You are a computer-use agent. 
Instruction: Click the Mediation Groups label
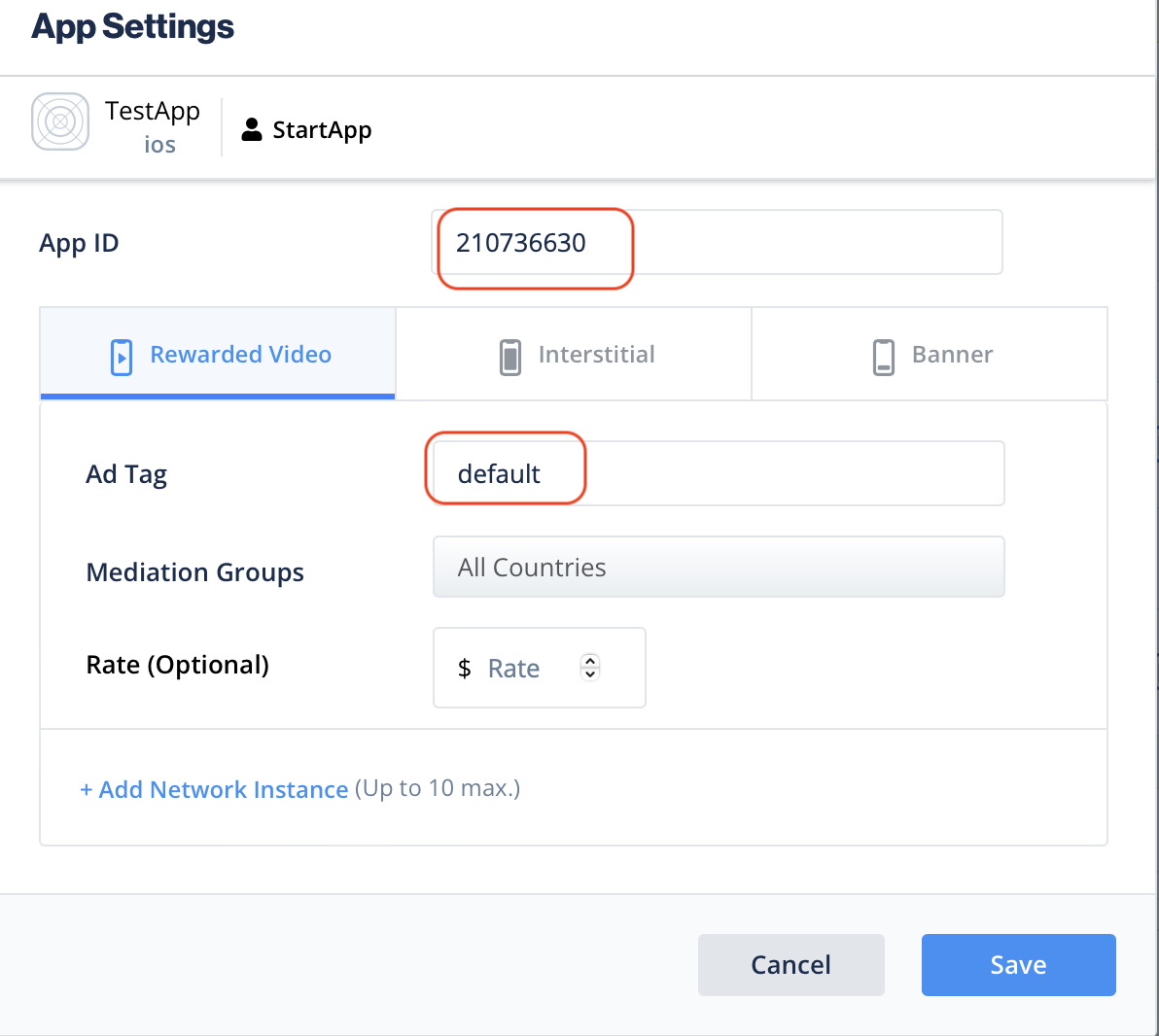tap(195, 572)
